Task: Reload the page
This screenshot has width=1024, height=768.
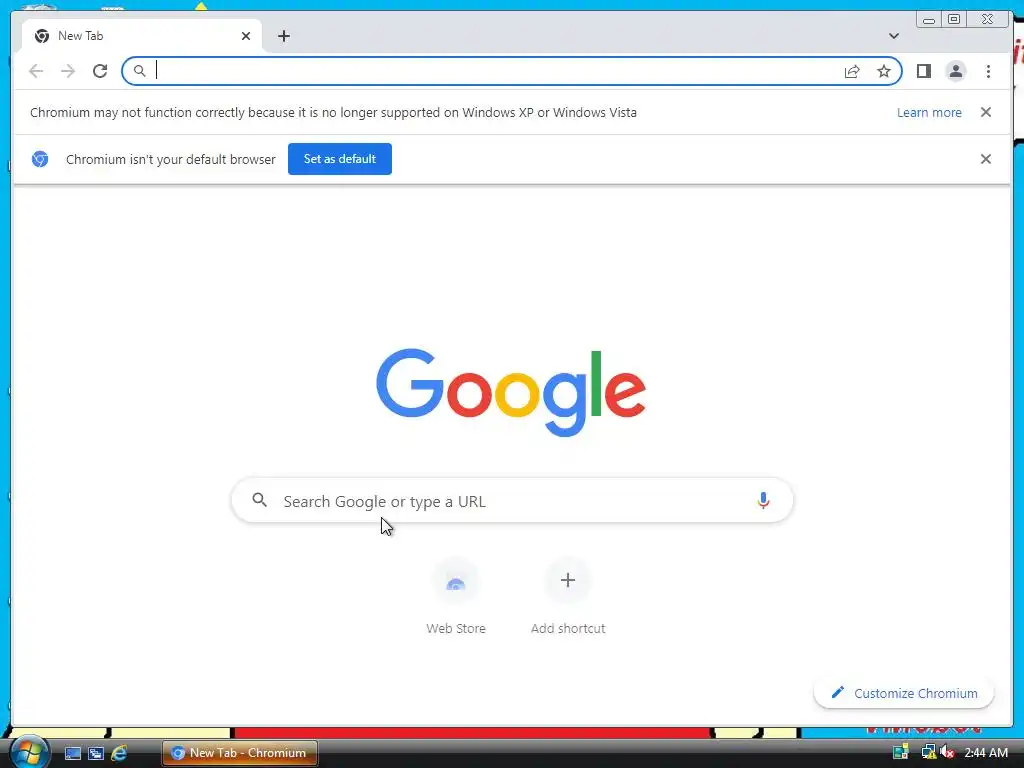Action: (x=100, y=71)
